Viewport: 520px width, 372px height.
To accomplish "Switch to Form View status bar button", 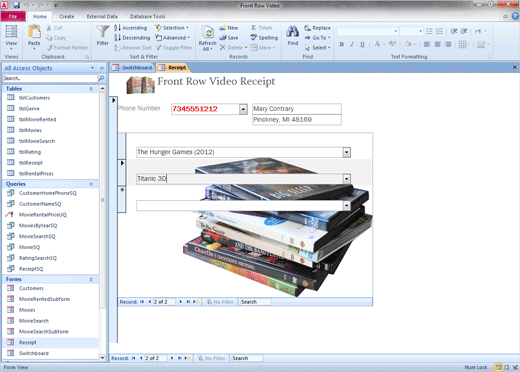I will [498, 367].
